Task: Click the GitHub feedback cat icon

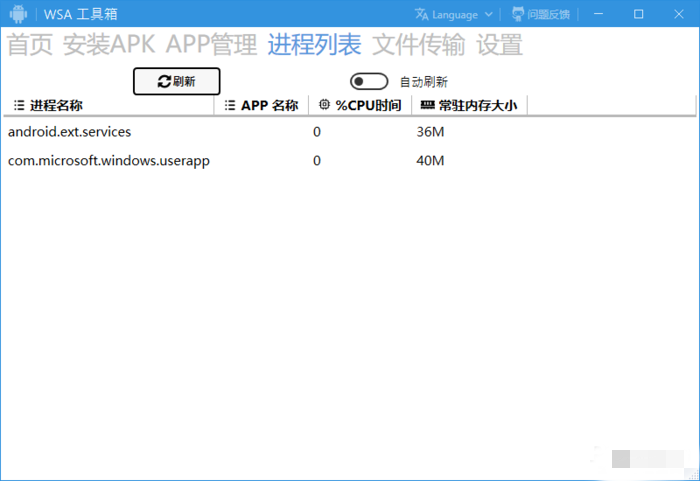Action: click(x=518, y=14)
